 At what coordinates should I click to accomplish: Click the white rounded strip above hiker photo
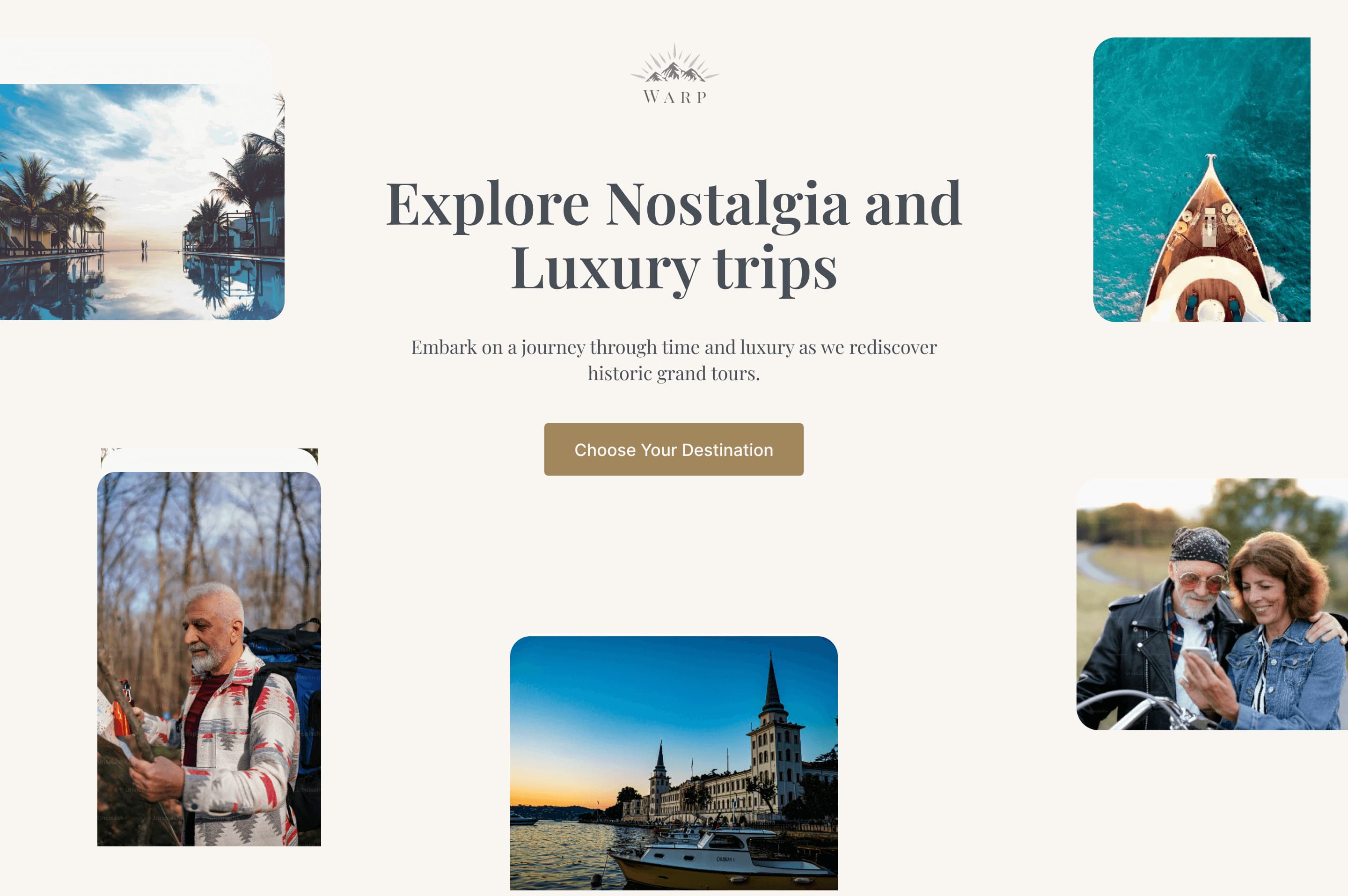tap(209, 460)
